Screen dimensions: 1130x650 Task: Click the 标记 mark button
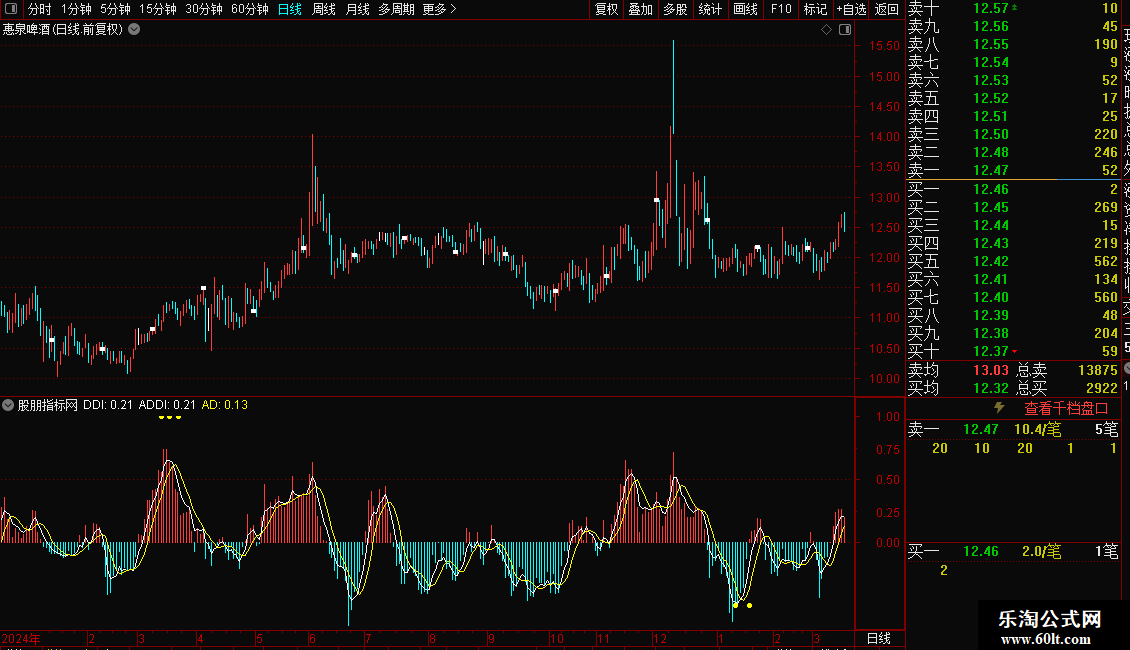(815, 9)
